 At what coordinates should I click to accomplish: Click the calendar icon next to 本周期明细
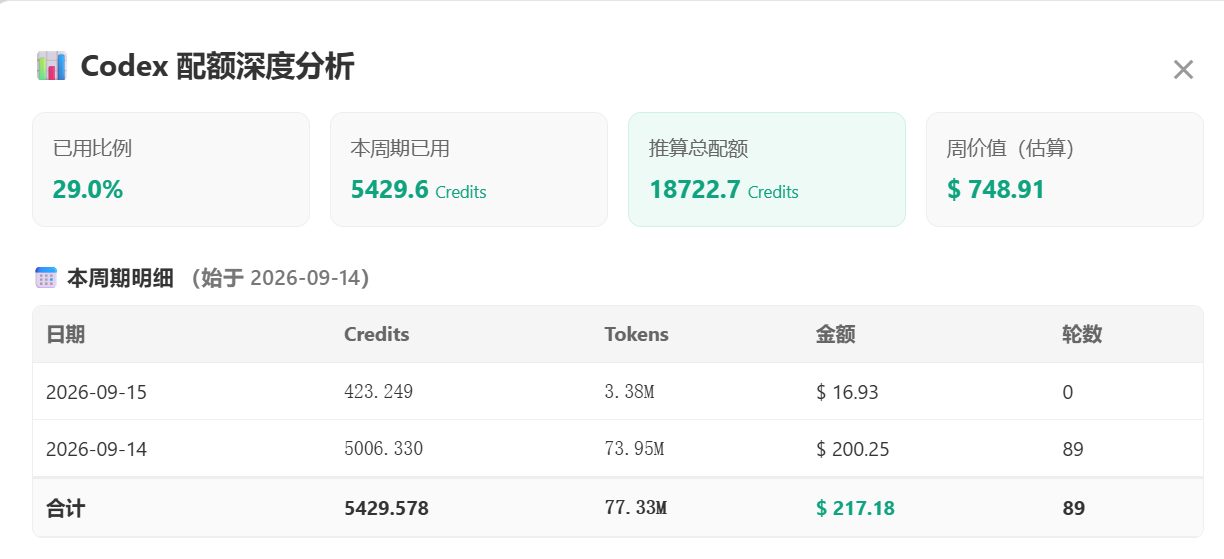pos(46,278)
